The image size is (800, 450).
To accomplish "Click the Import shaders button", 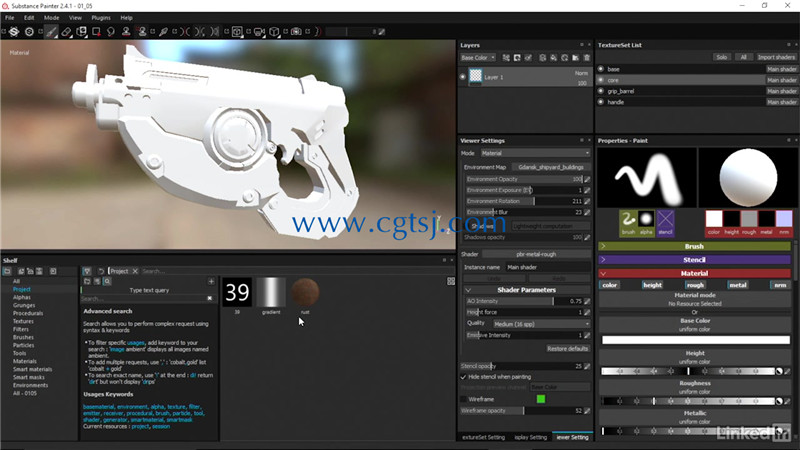I will coord(776,57).
